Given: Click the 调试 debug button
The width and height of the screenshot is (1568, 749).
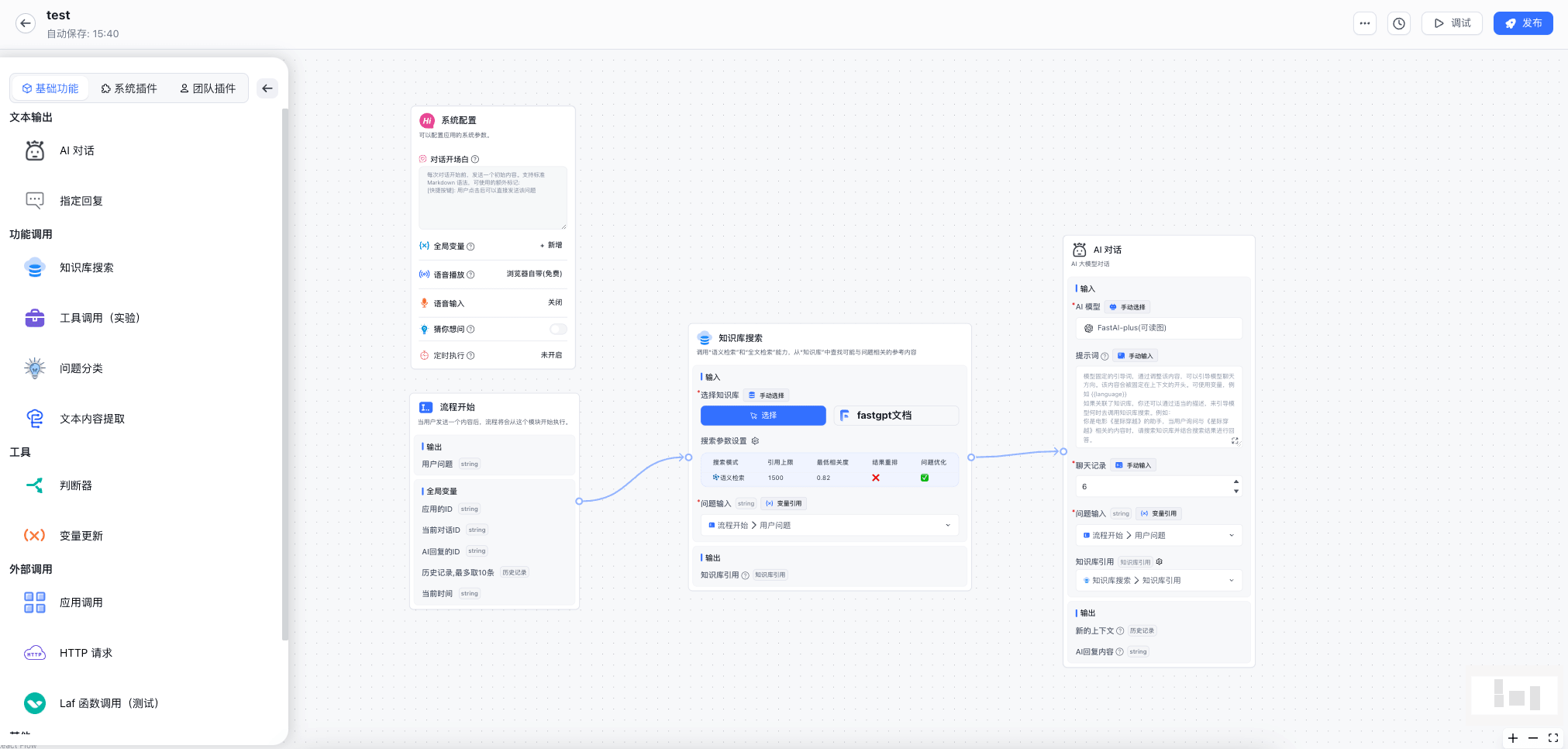Looking at the screenshot, I should pyautogui.click(x=1452, y=23).
